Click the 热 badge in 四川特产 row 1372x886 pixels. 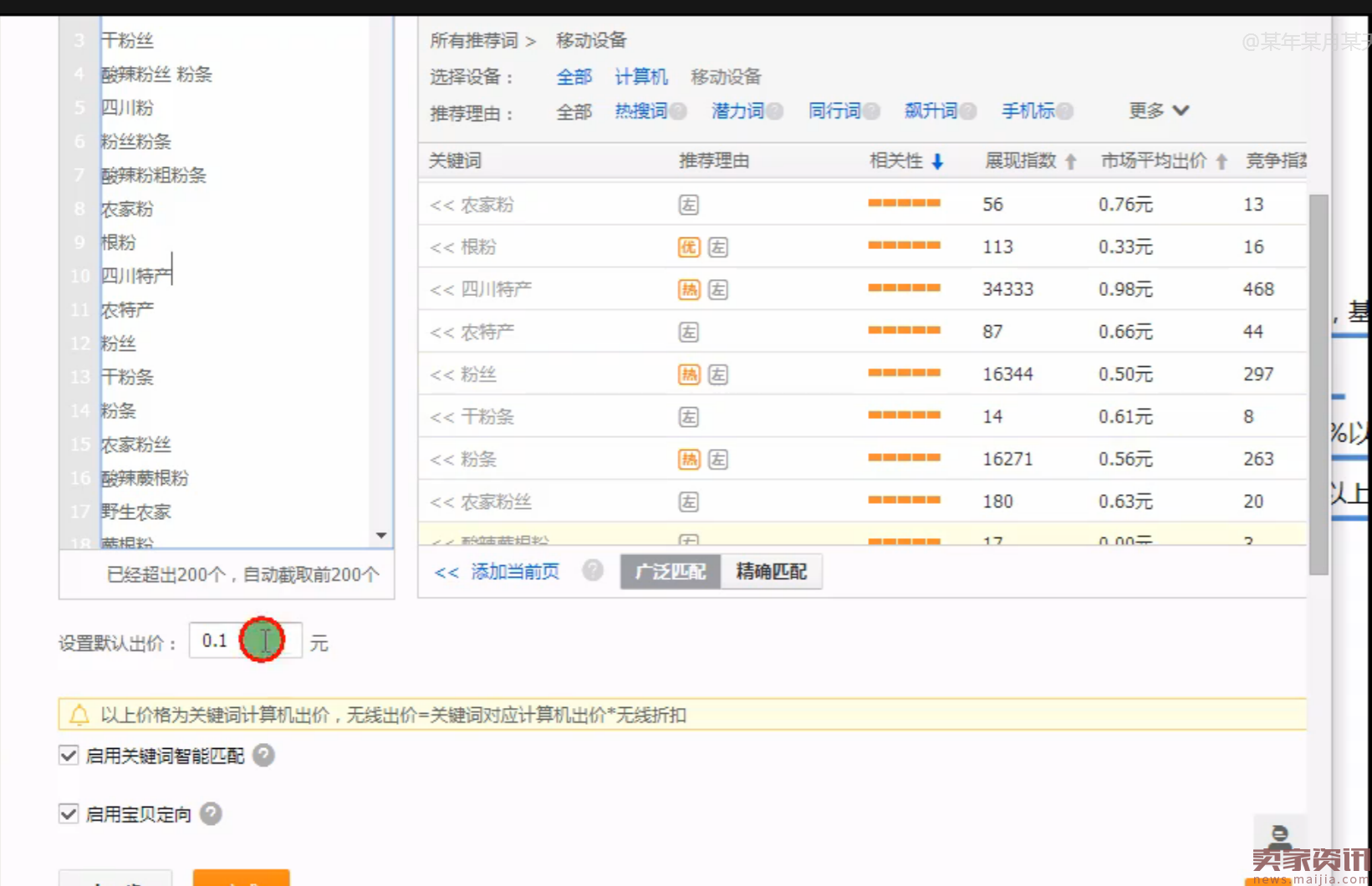[688, 290]
